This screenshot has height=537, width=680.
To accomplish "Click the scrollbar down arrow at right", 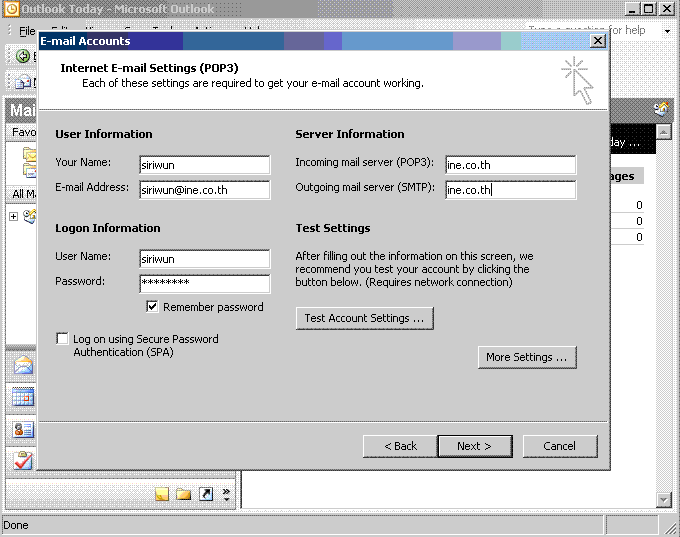I will (663, 499).
